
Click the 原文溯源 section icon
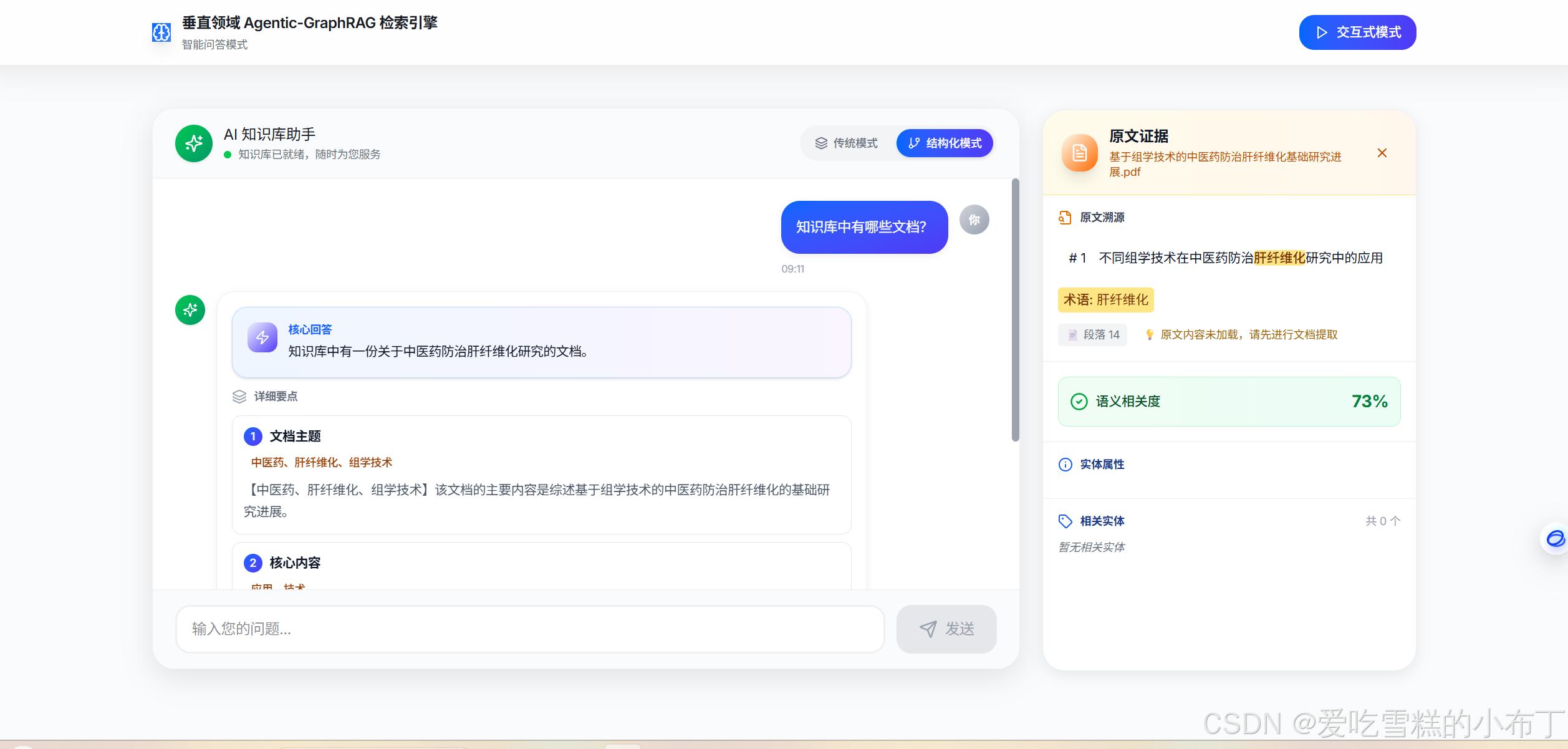(1065, 218)
